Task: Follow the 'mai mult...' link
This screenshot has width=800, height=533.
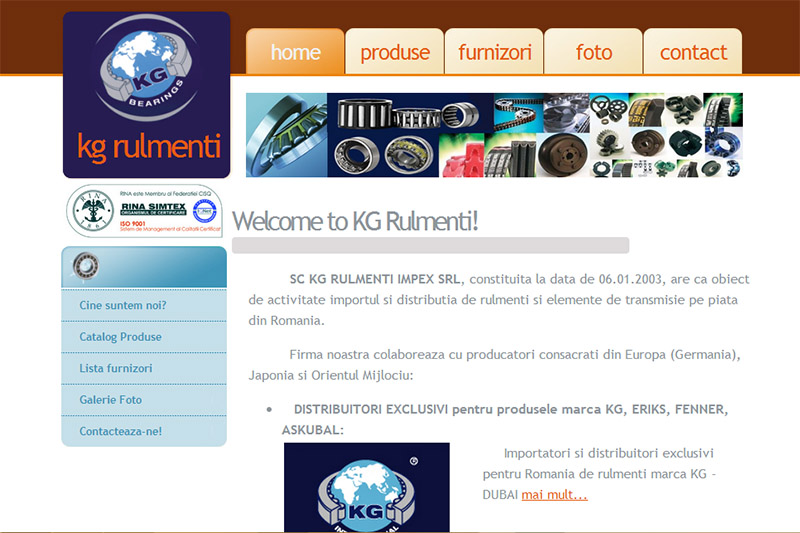Action: click(555, 495)
